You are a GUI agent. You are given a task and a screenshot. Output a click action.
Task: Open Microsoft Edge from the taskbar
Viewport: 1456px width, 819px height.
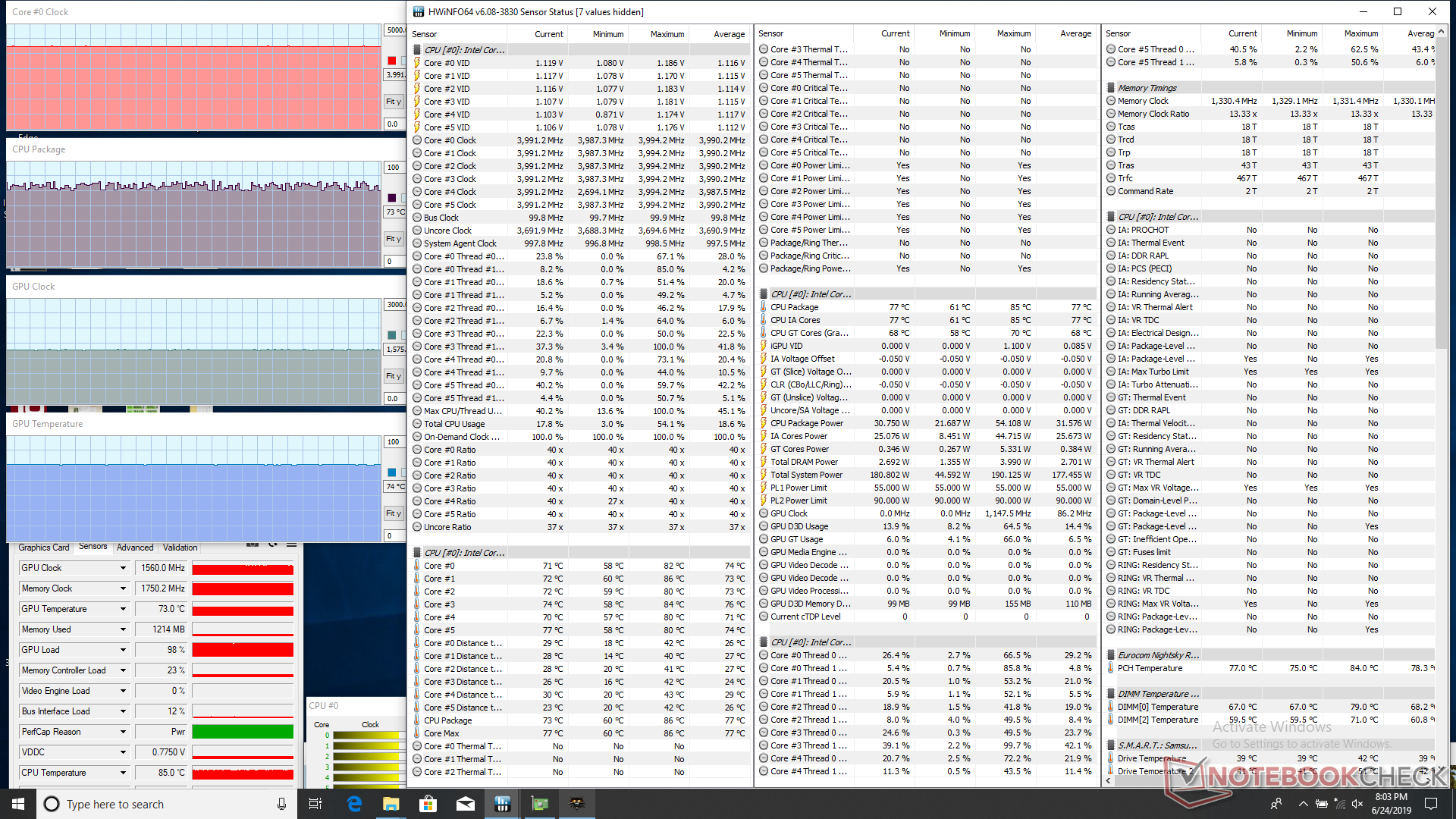tap(354, 804)
